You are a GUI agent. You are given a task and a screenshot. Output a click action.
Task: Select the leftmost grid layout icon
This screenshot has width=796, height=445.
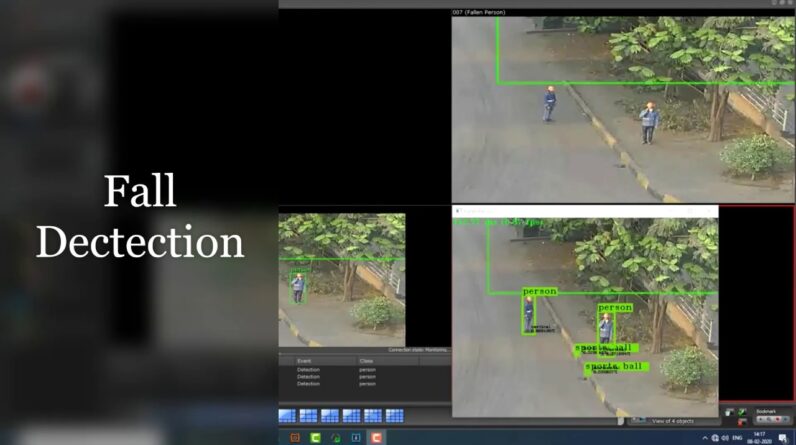click(x=287, y=416)
